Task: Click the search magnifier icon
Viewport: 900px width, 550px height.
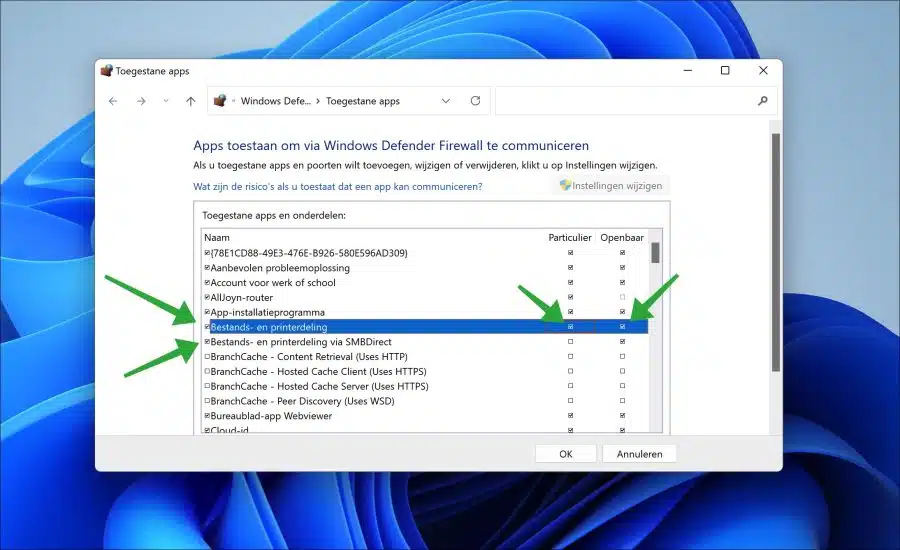Action: [762, 101]
